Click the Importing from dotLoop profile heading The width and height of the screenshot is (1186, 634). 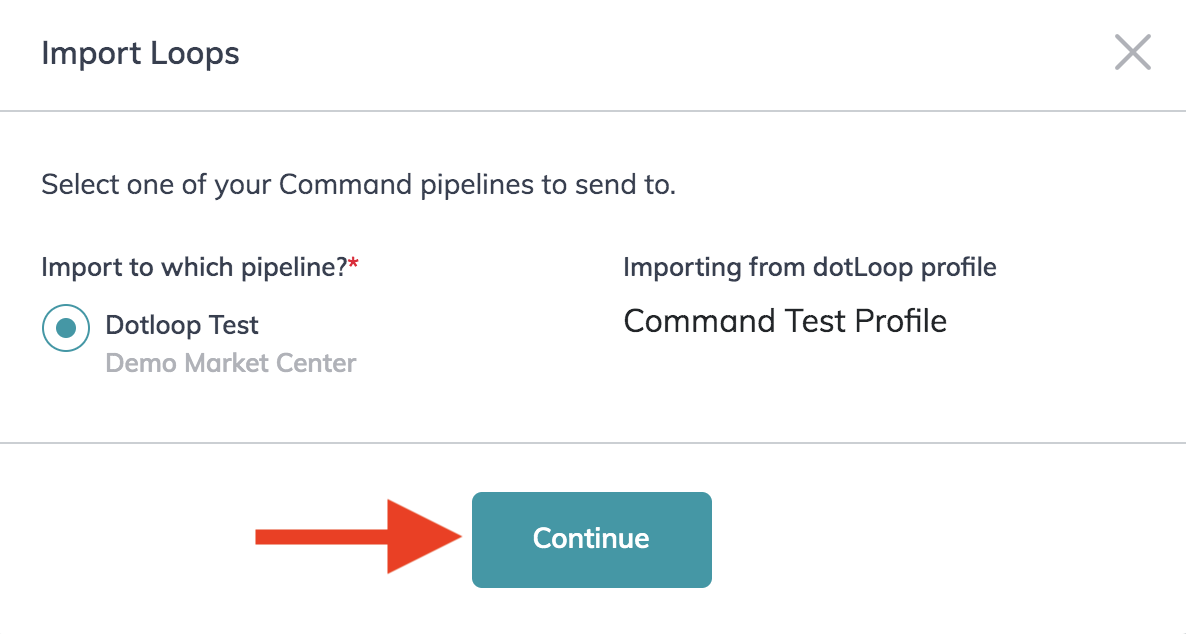[809, 267]
